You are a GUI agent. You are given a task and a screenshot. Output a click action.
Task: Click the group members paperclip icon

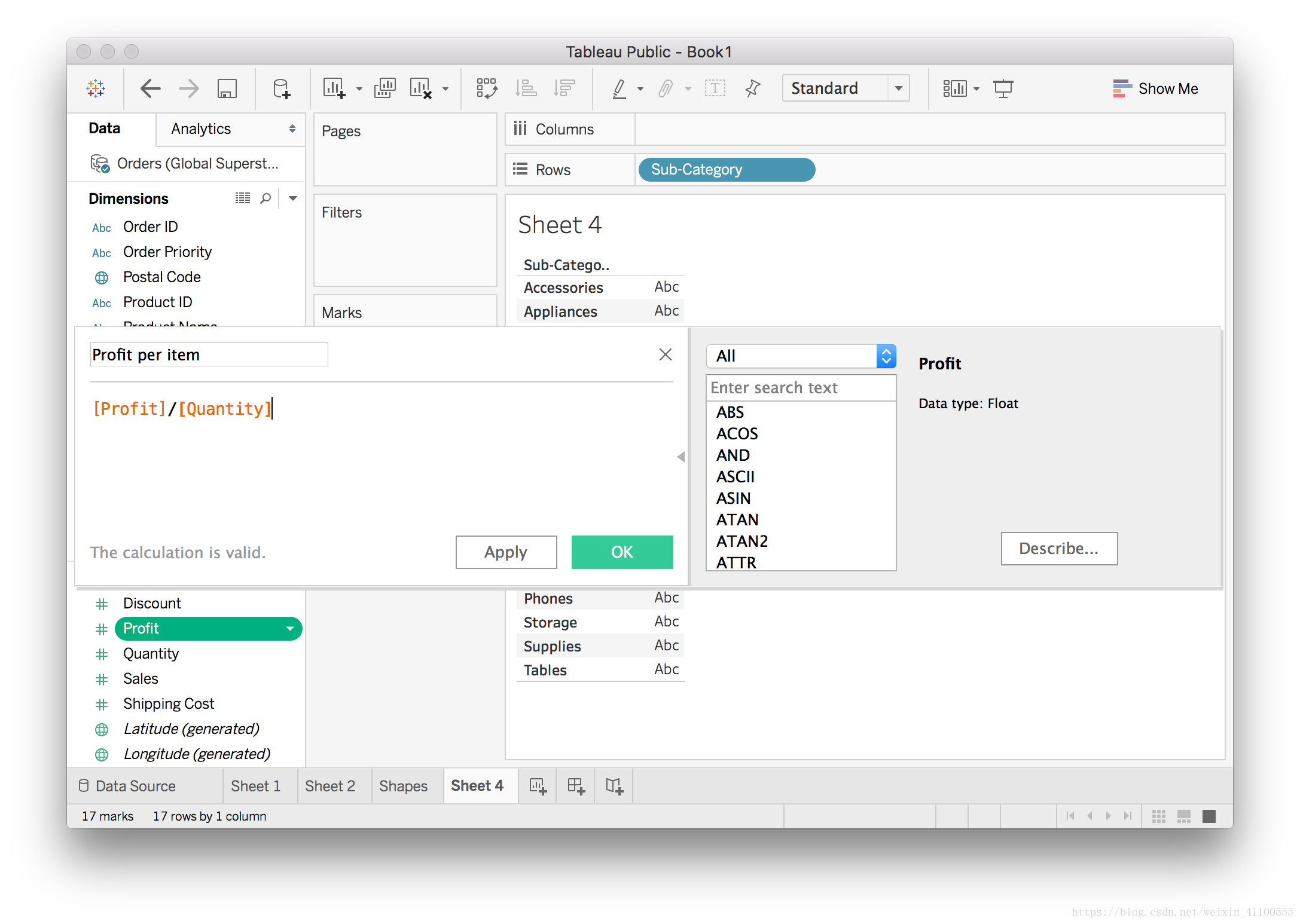pos(666,88)
